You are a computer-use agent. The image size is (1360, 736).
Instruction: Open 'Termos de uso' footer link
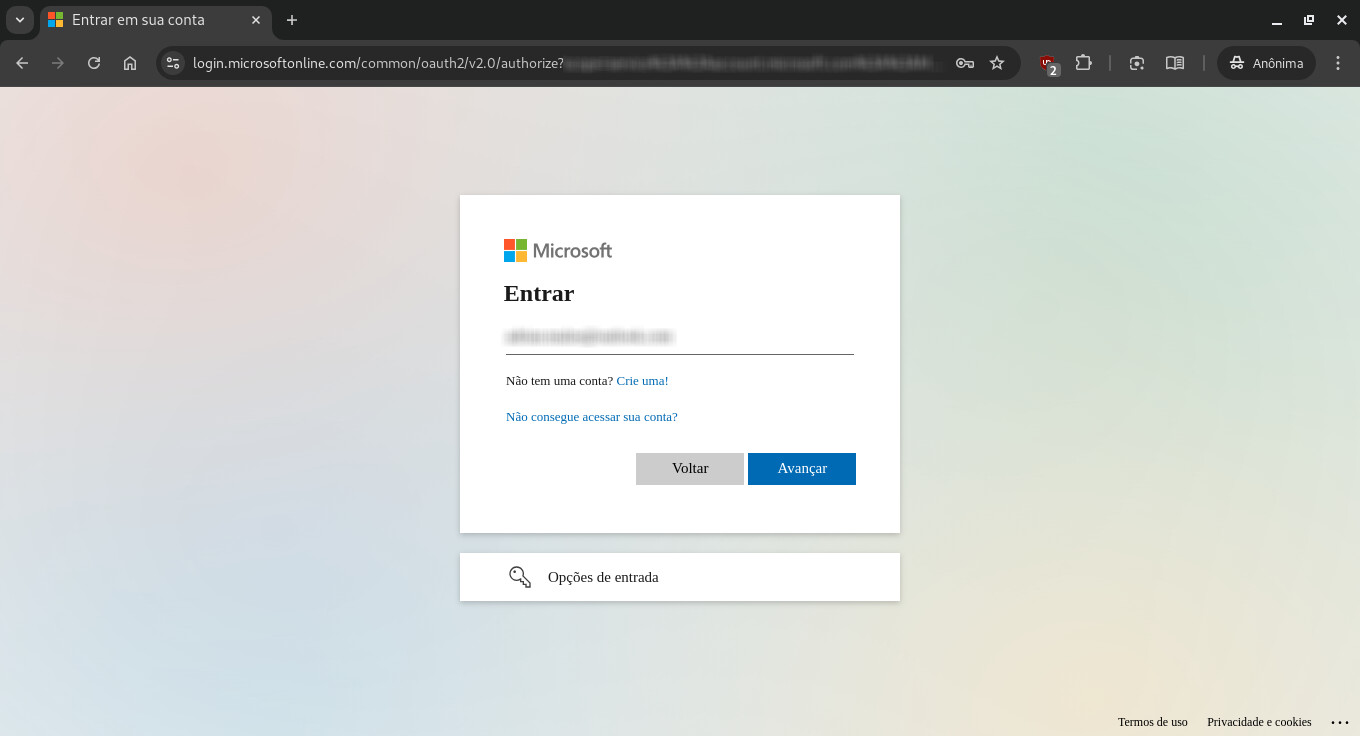pos(1153,722)
